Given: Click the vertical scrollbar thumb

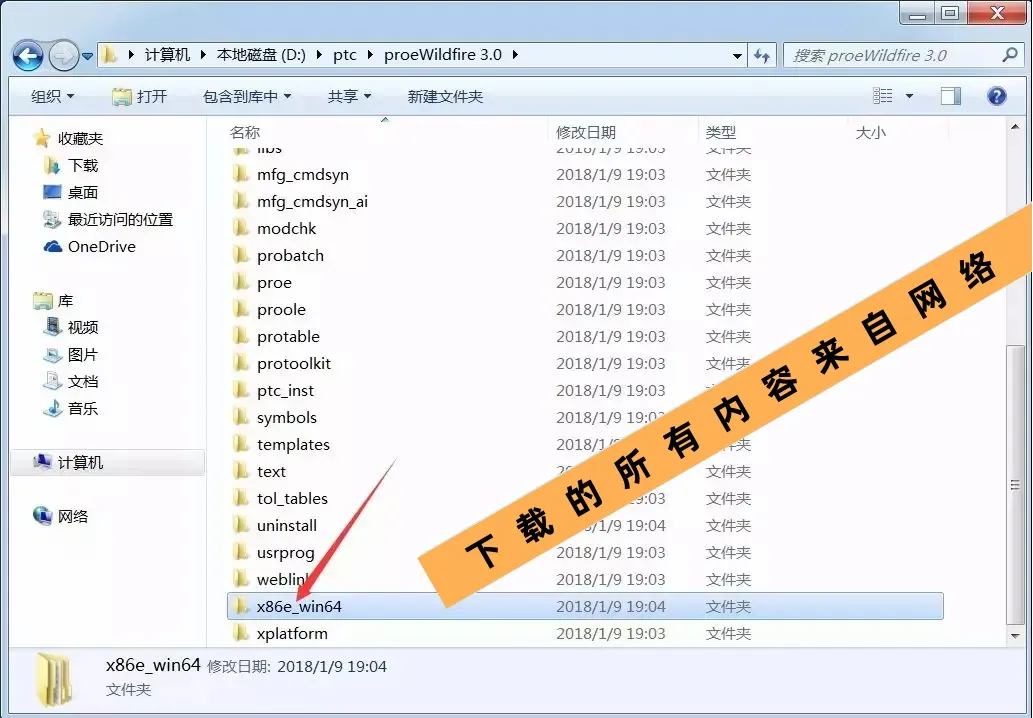Looking at the screenshot, I should click(x=1015, y=484).
